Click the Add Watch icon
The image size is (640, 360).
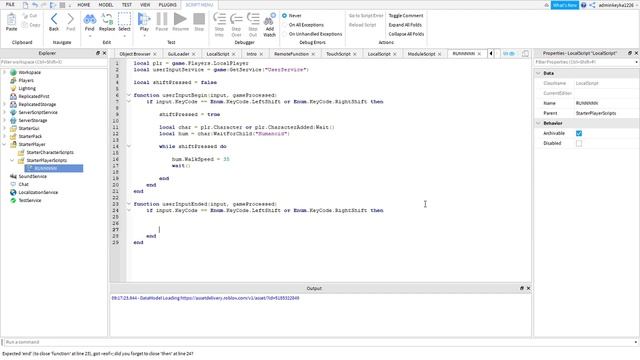tap(269, 19)
